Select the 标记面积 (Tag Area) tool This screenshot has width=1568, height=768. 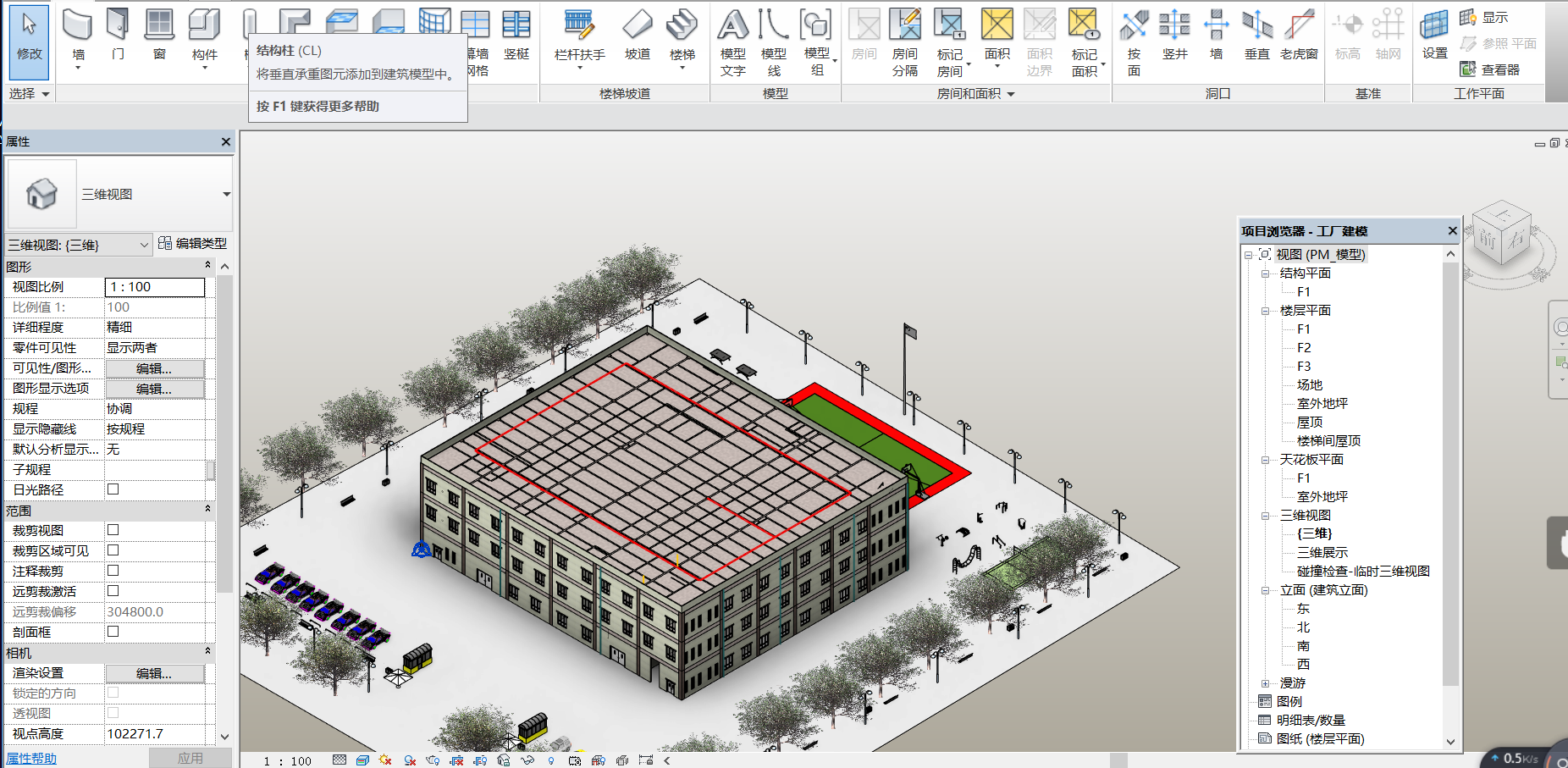1085,42
